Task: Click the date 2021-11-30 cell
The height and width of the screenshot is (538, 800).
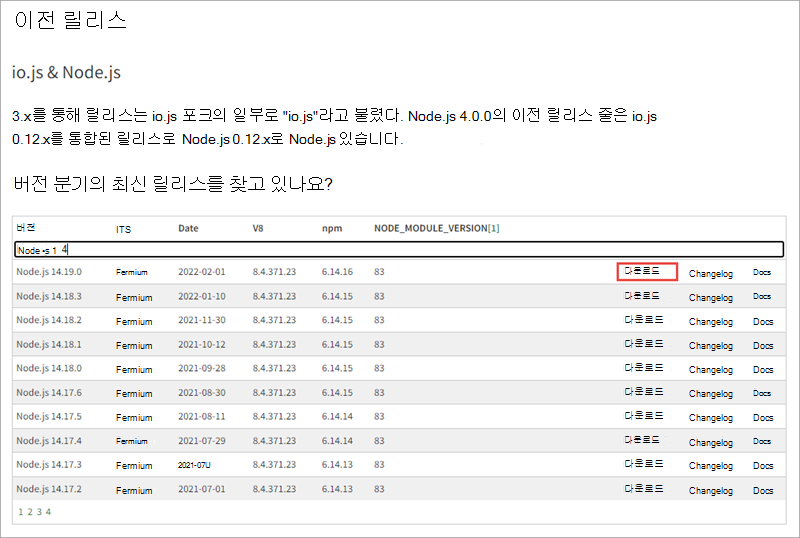Action: click(202, 320)
